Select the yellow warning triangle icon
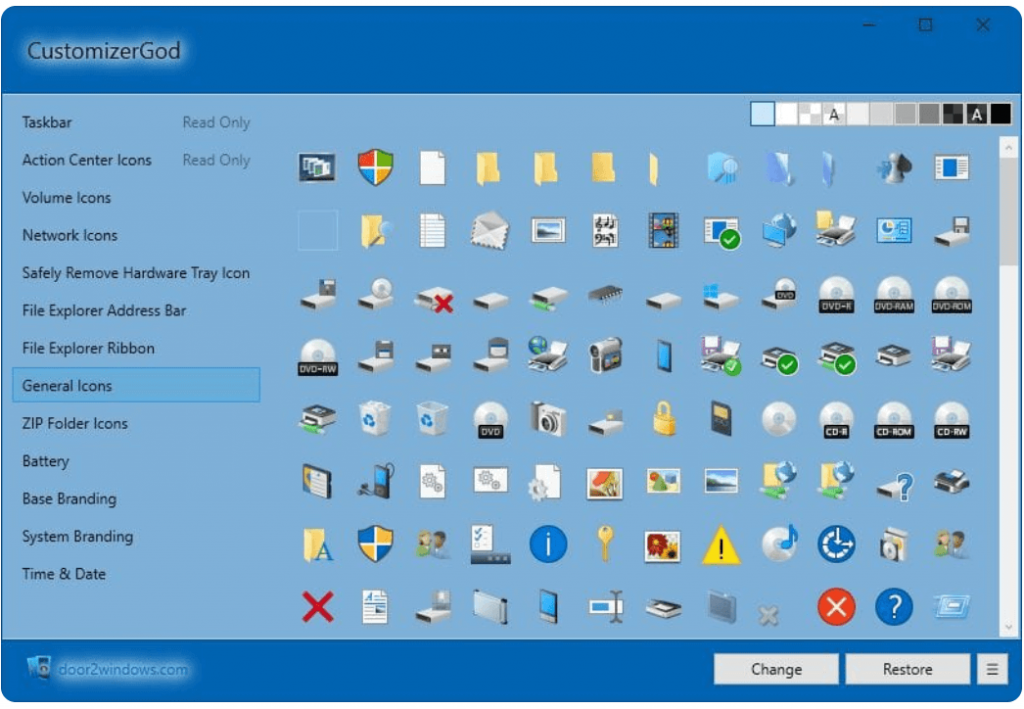Image resolution: width=1024 pixels, height=709 pixels. tap(721, 545)
